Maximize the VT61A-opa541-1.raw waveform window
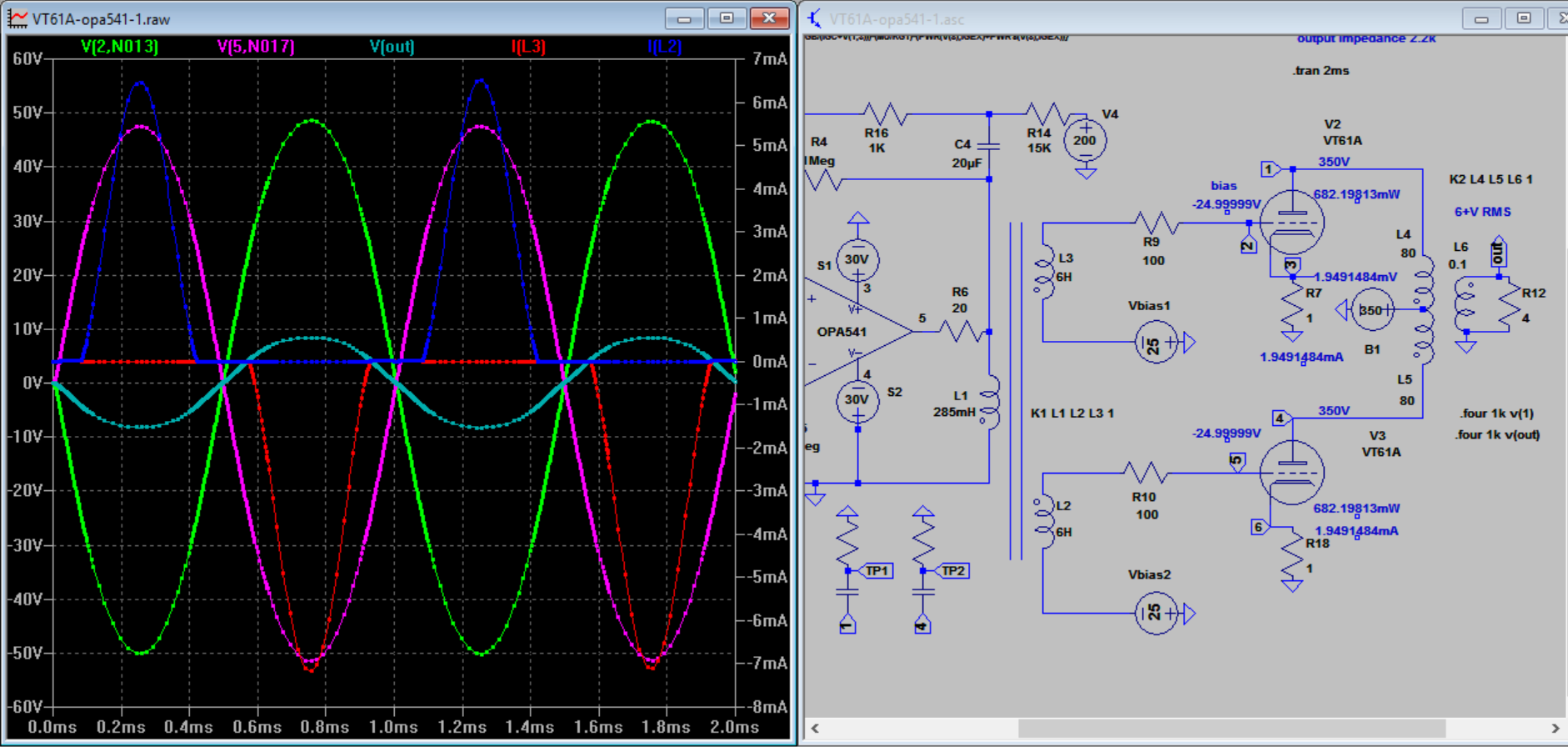Image resolution: width=1568 pixels, height=747 pixels. click(x=727, y=18)
